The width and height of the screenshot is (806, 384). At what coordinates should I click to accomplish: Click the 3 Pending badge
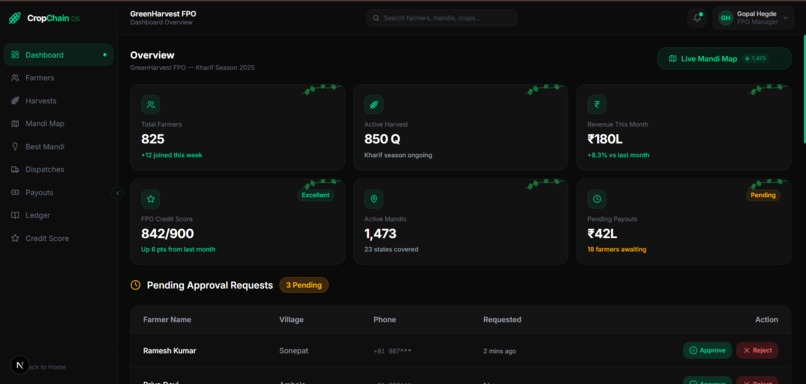[304, 285]
